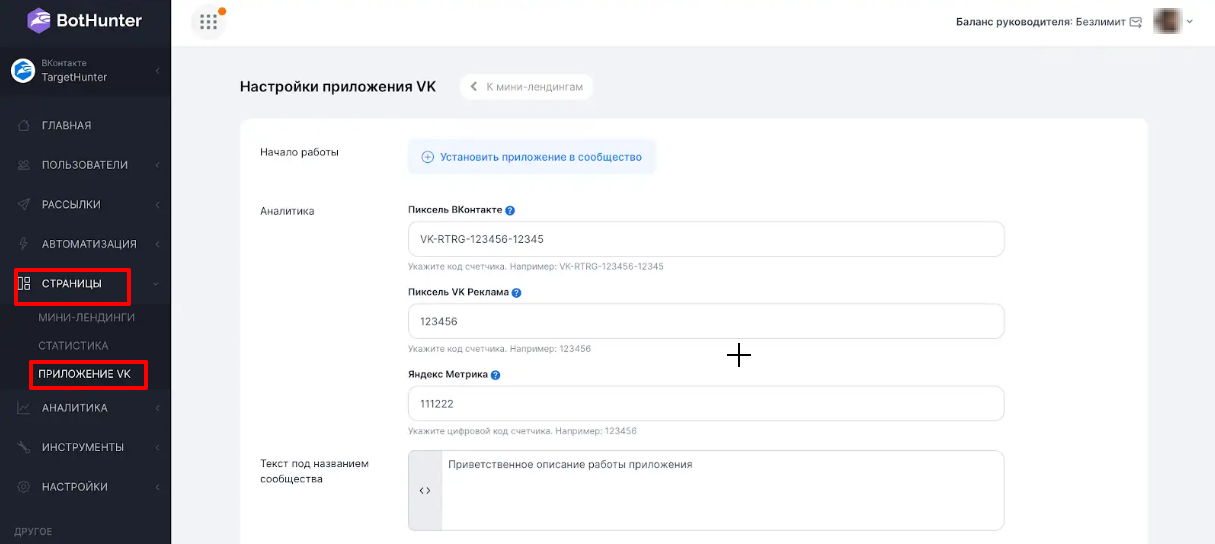Expand the РАССЫЛКИ sidebar section
The width and height of the screenshot is (1215, 544).
[x=86, y=204]
